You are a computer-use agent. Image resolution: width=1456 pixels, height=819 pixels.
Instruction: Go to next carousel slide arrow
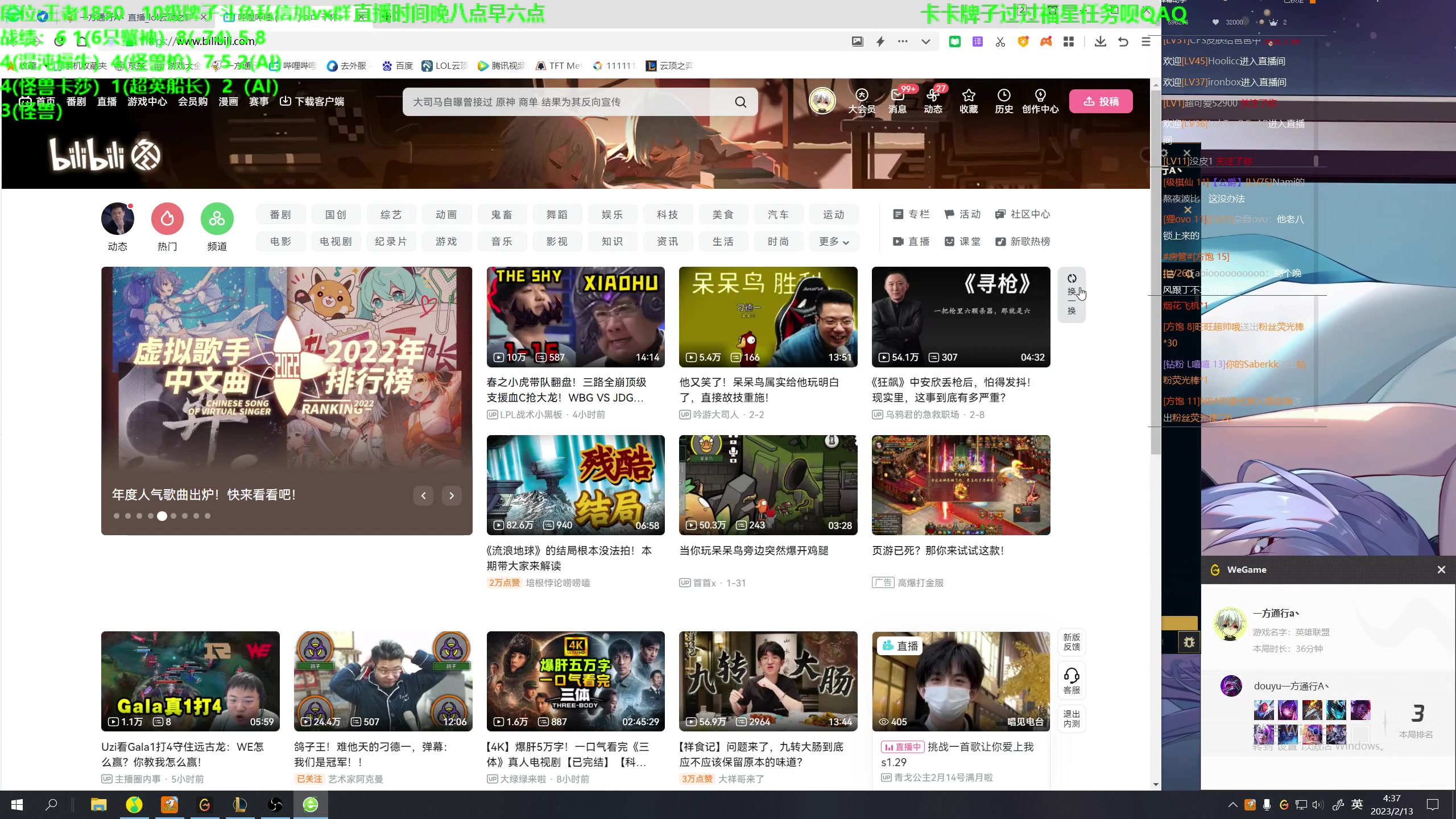[x=452, y=495]
